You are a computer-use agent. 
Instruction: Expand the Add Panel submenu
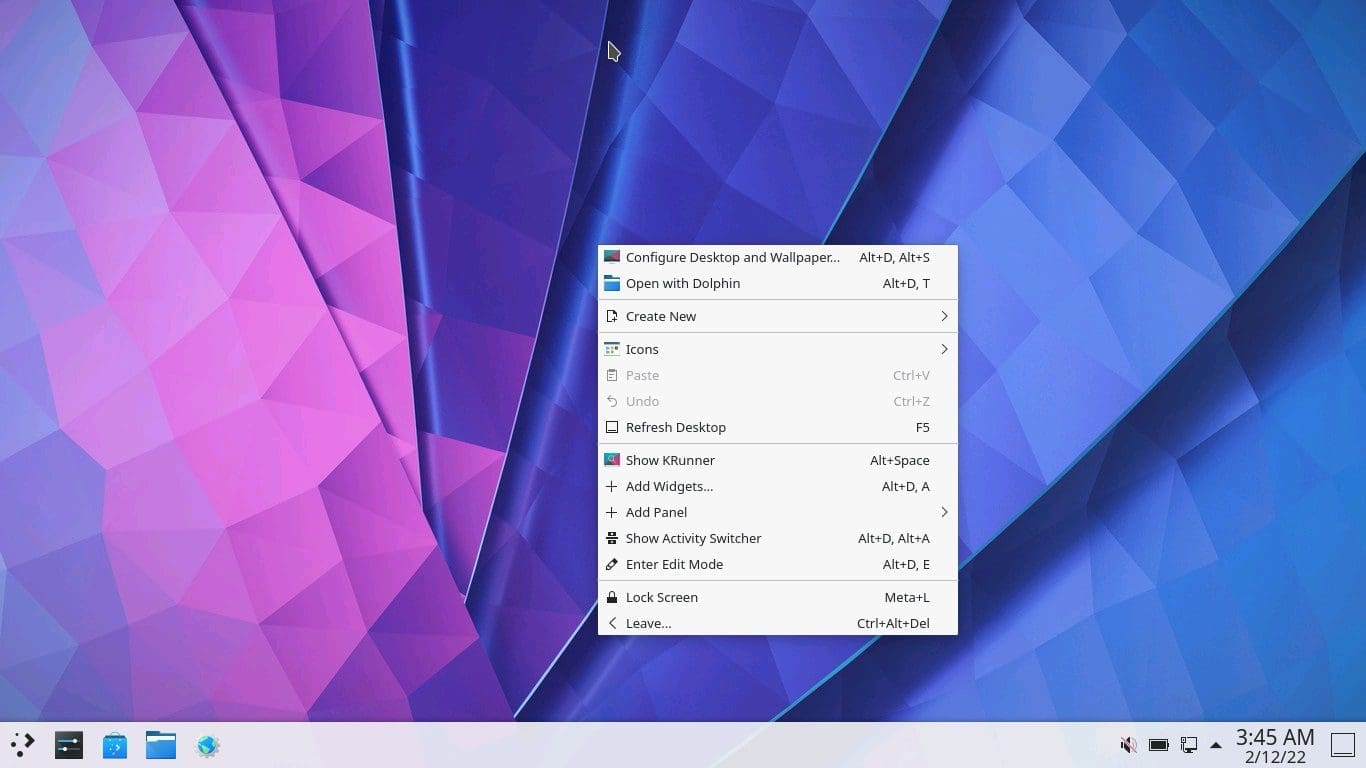coord(778,512)
